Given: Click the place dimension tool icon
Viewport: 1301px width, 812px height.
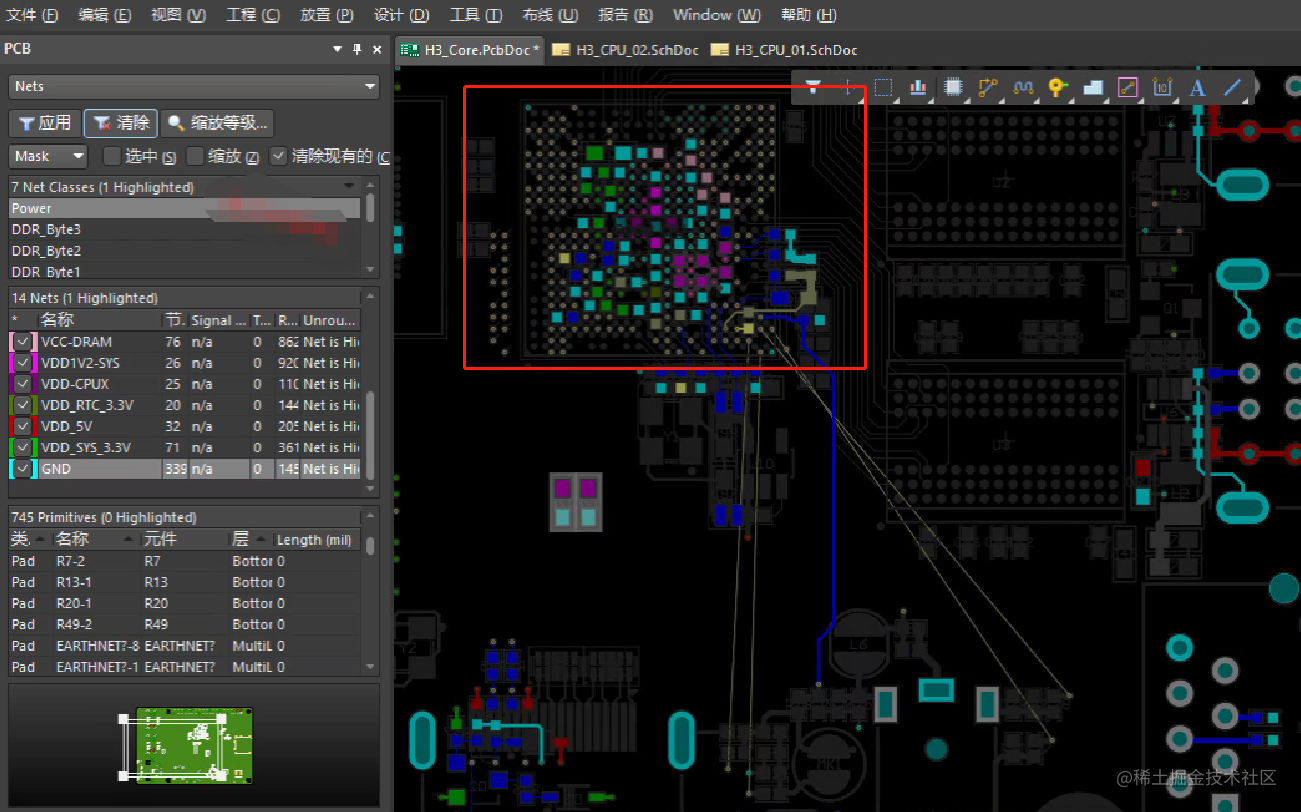Looking at the screenshot, I should pos(1162,87).
